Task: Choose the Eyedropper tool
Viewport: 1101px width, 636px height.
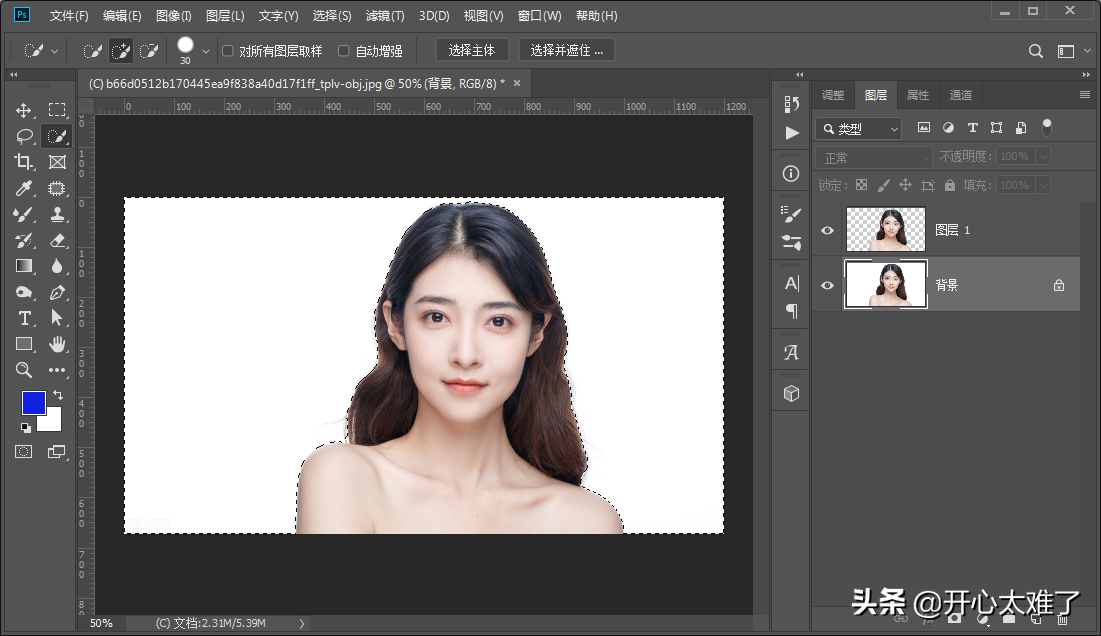Action: point(24,188)
